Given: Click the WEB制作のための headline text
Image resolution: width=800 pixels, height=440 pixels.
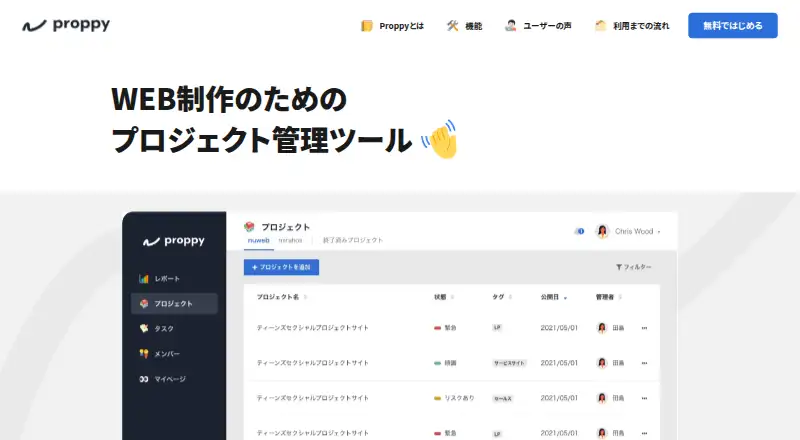Looking at the screenshot, I should click(229, 99).
